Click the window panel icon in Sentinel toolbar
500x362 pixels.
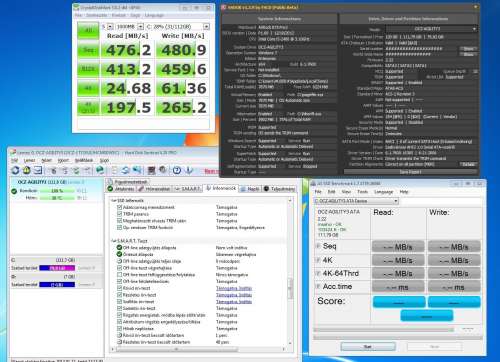pos(38,170)
